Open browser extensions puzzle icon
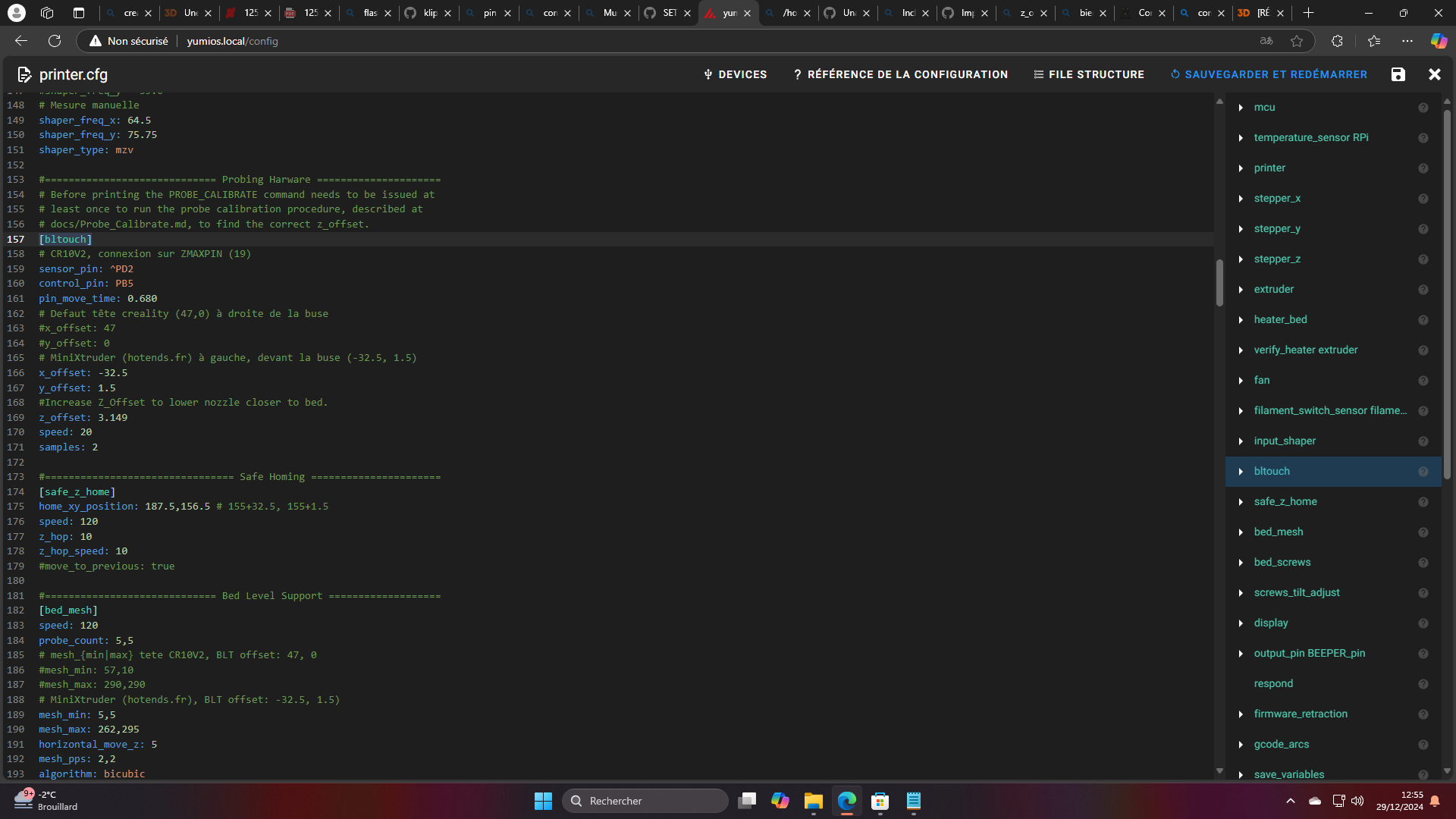Viewport: 1456px width, 819px height. [x=1337, y=41]
